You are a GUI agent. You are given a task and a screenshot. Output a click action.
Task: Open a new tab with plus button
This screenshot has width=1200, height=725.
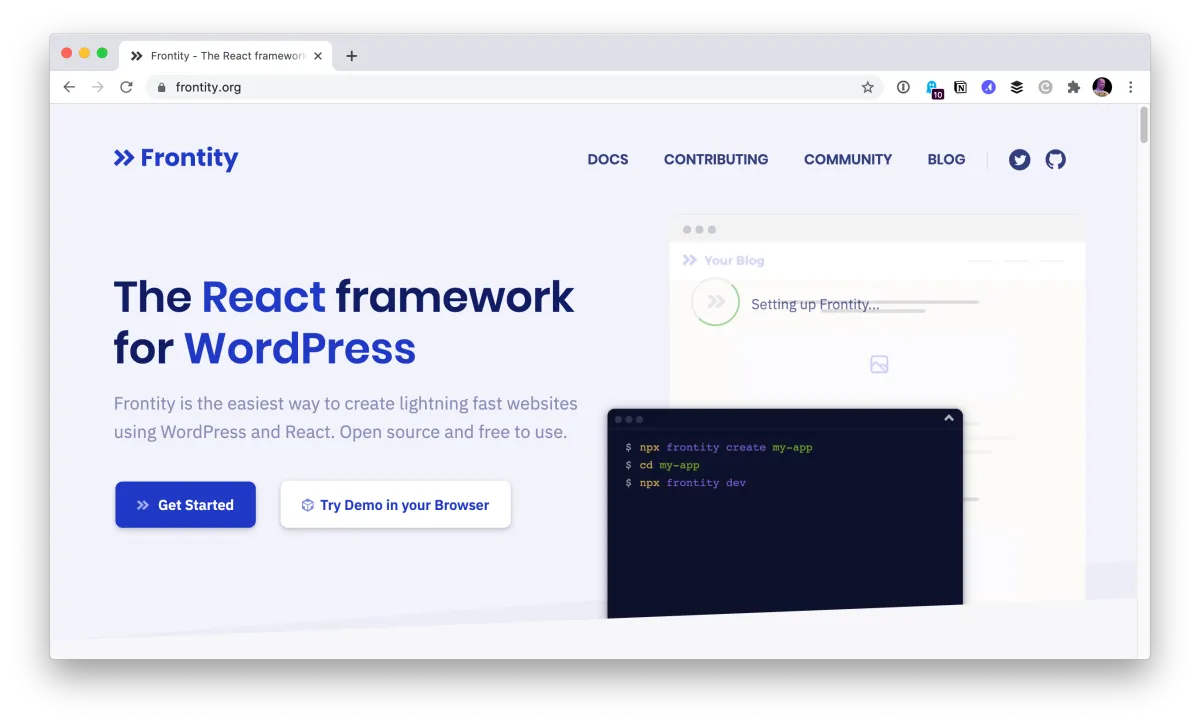tap(351, 56)
